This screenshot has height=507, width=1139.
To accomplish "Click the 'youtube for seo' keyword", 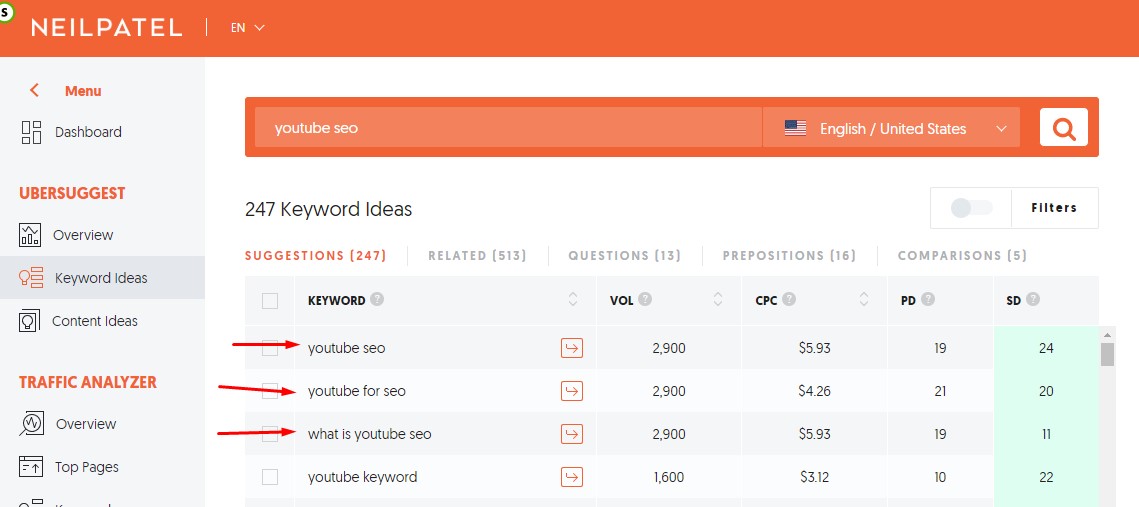I will tap(357, 392).
